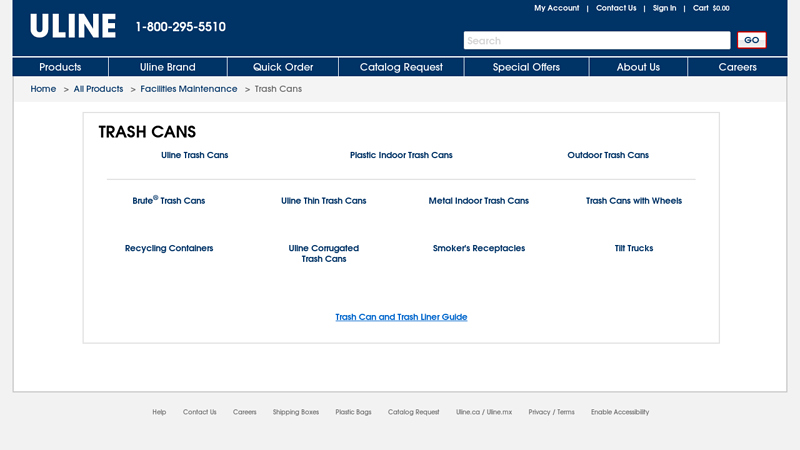Select Special Offers menu item
The height and width of the screenshot is (450, 800).
[x=526, y=67]
